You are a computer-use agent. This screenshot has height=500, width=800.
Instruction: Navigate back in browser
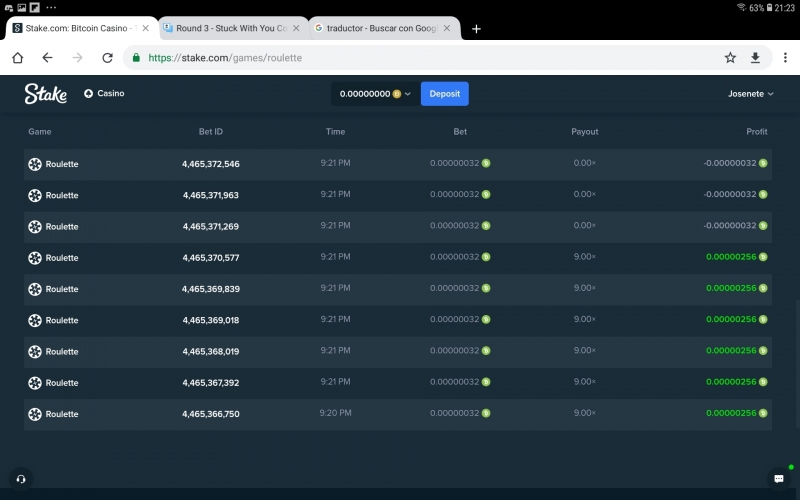coord(47,58)
